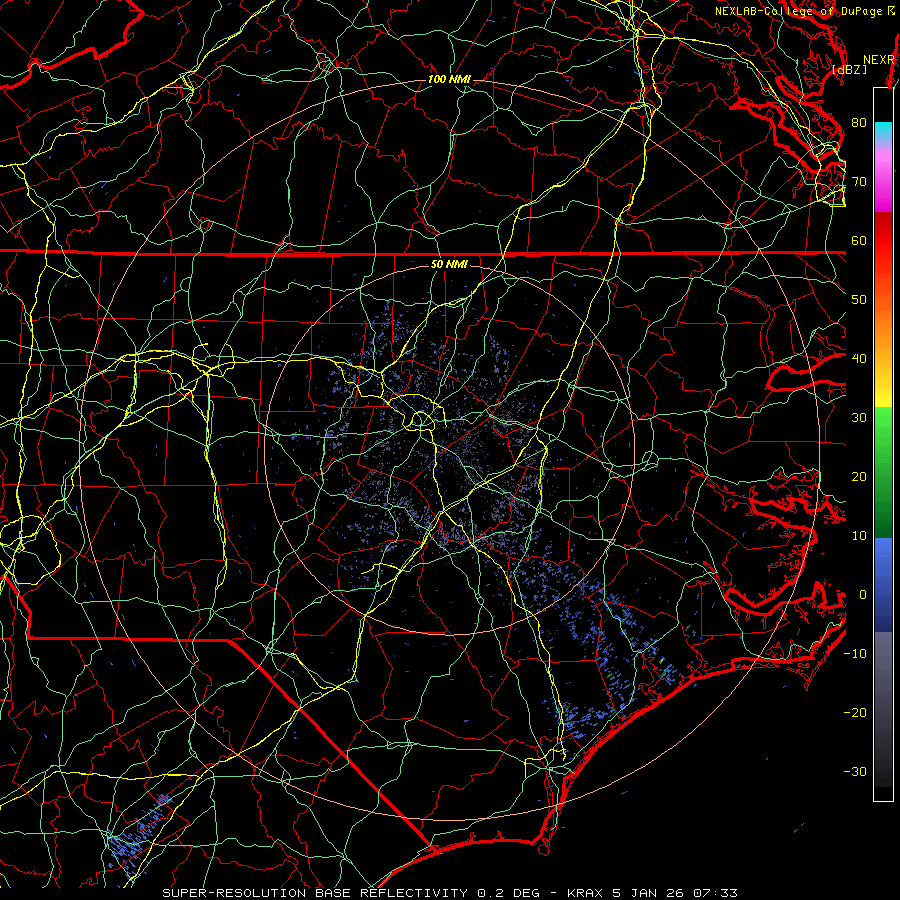Click the [dBZ] unit label
Screen dimensions: 900x900
coord(849,69)
